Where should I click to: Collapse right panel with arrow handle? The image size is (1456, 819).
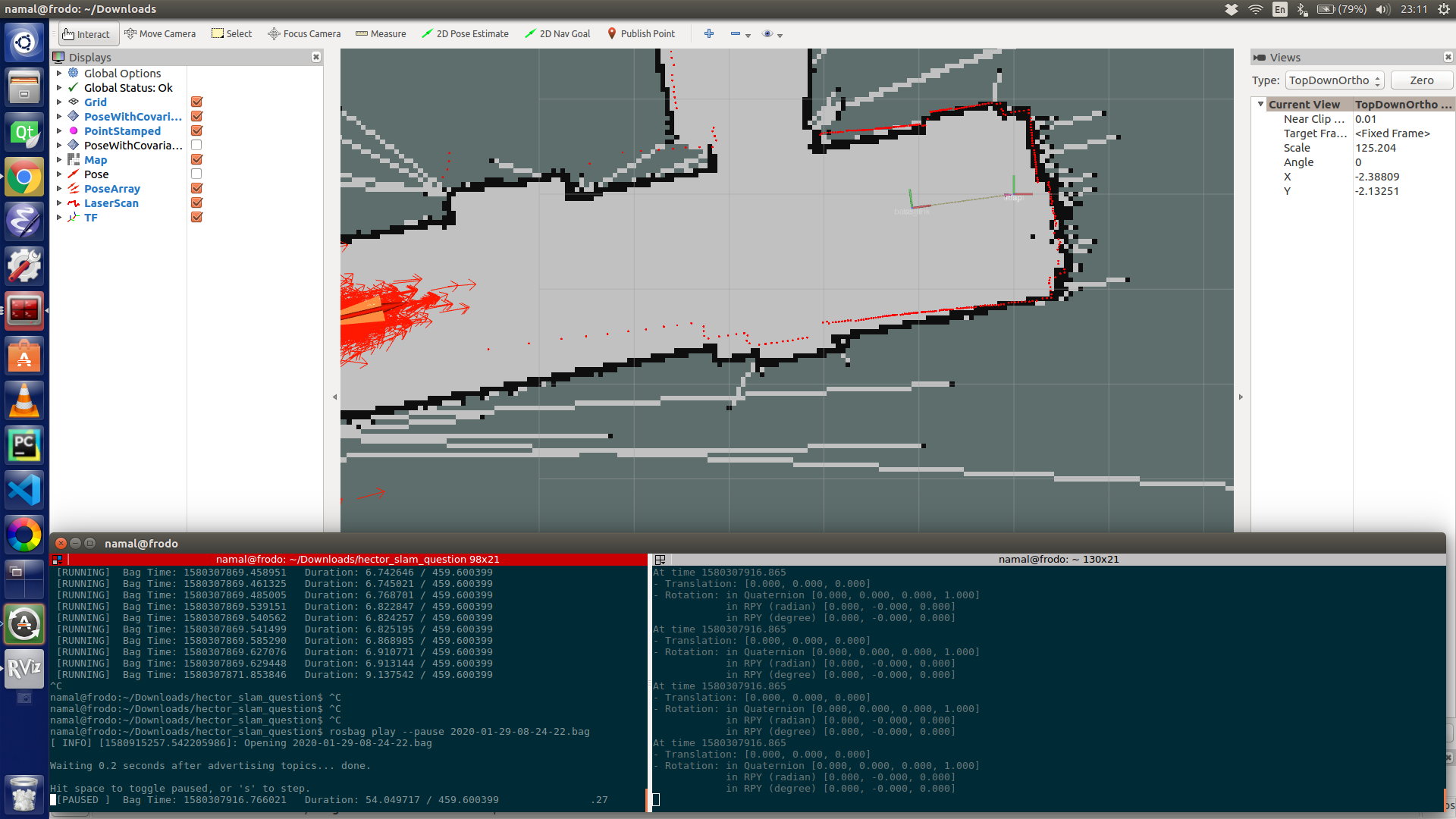tap(1241, 397)
